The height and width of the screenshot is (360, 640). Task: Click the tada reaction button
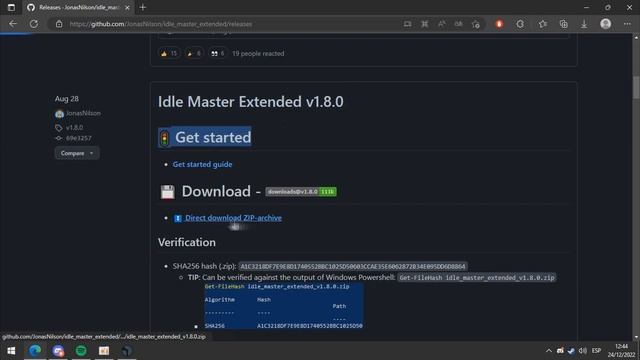click(x=194, y=53)
